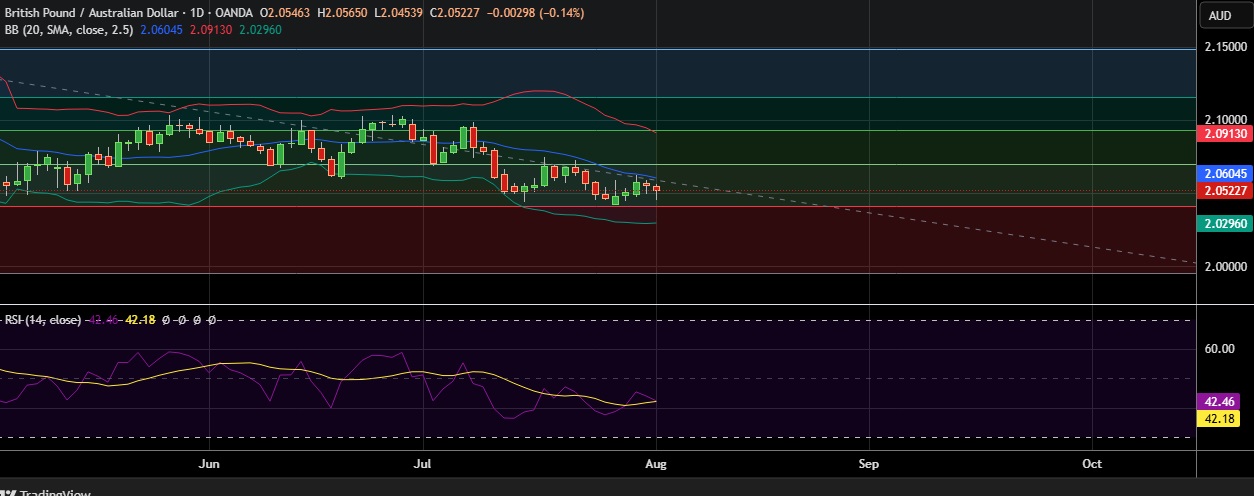This screenshot has width=1254, height=496.
Task: Click the Jun label on the time axis
Action: pos(209,464)
